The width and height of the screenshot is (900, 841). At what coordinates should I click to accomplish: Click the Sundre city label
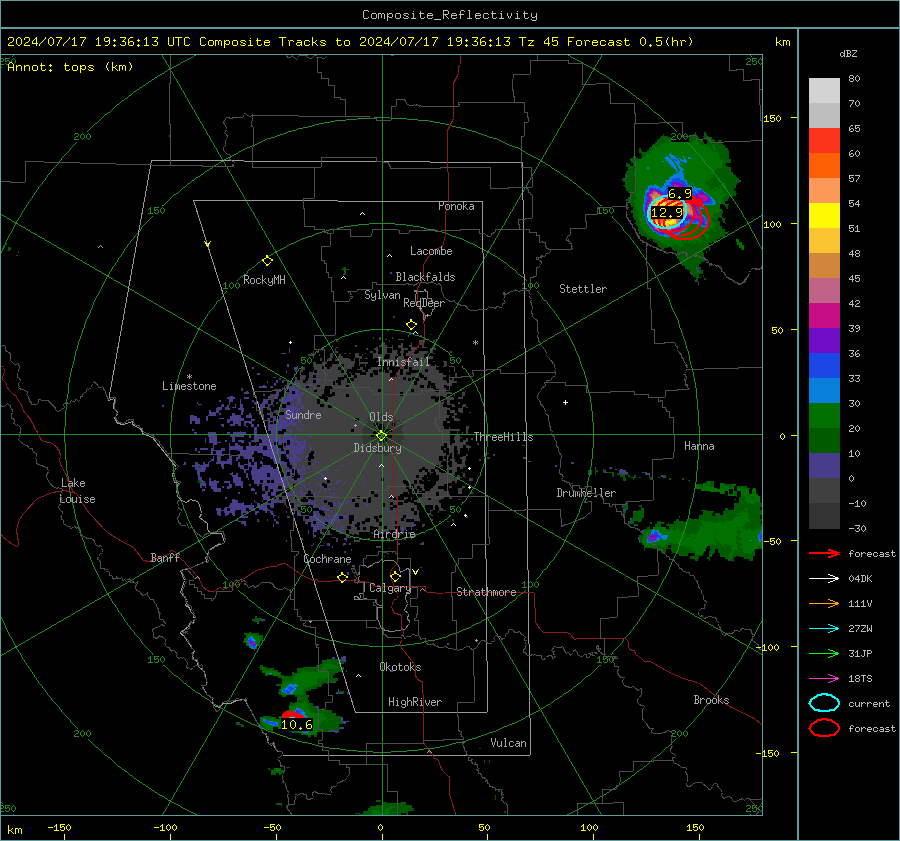[303, 414]
